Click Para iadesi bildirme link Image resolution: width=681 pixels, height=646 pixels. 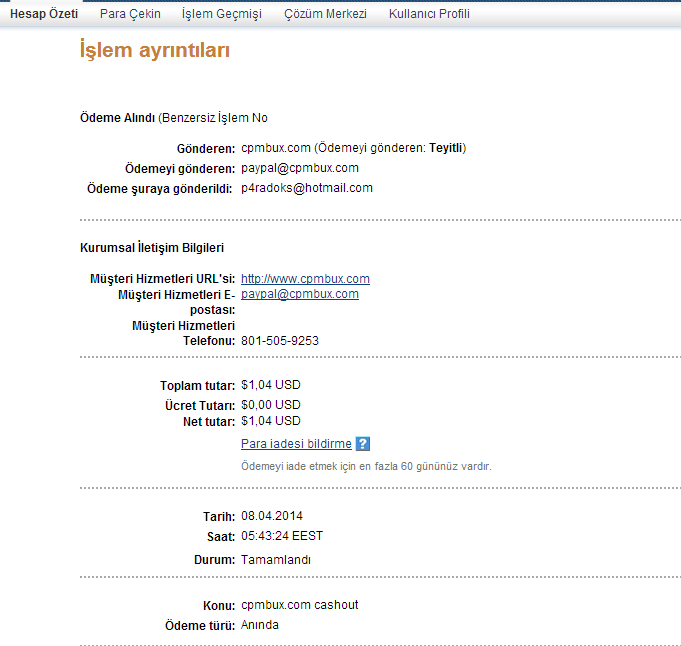(296, 444)
